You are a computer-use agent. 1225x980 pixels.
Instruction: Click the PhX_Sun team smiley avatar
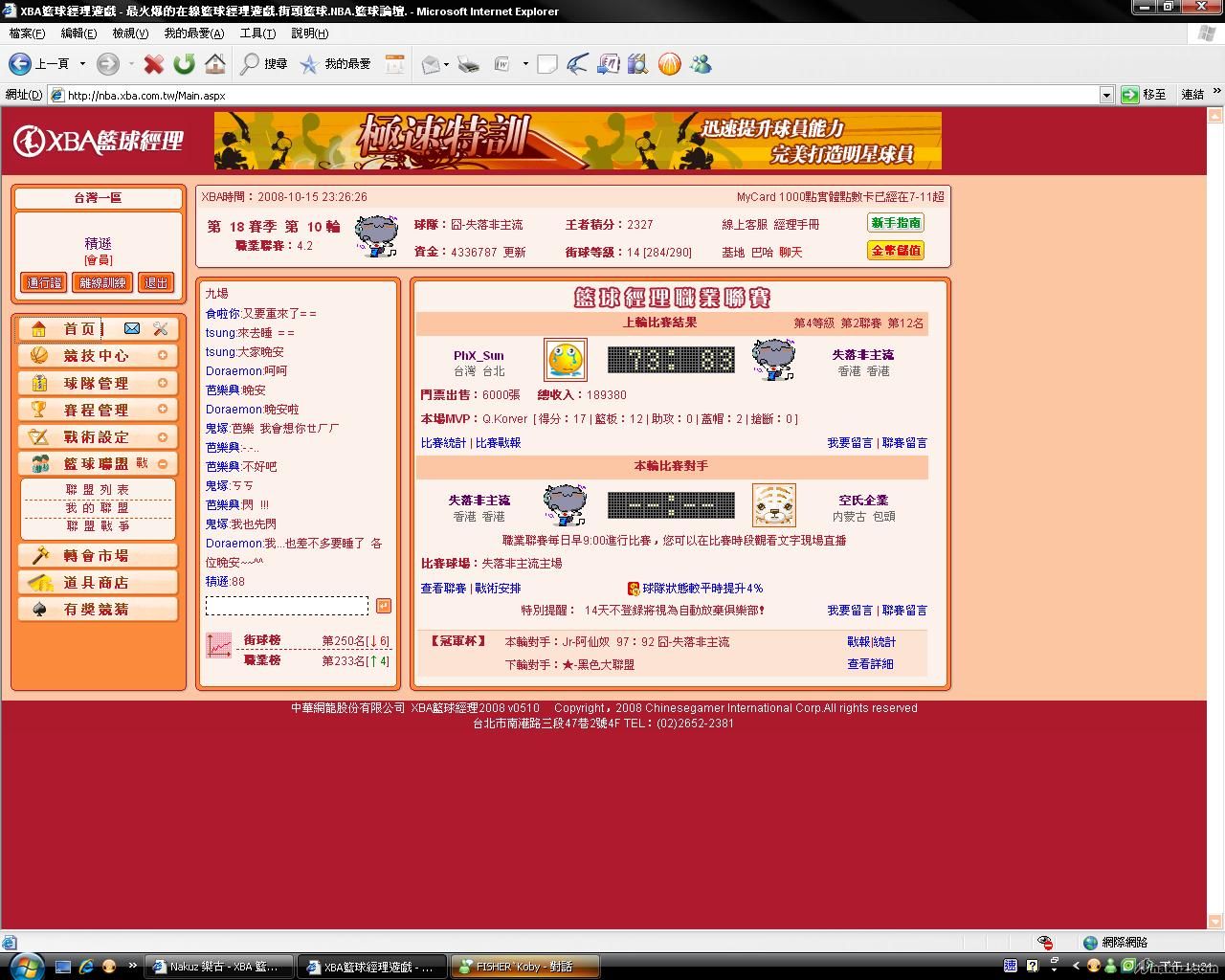pyautogui.click(x=565, y=360)
